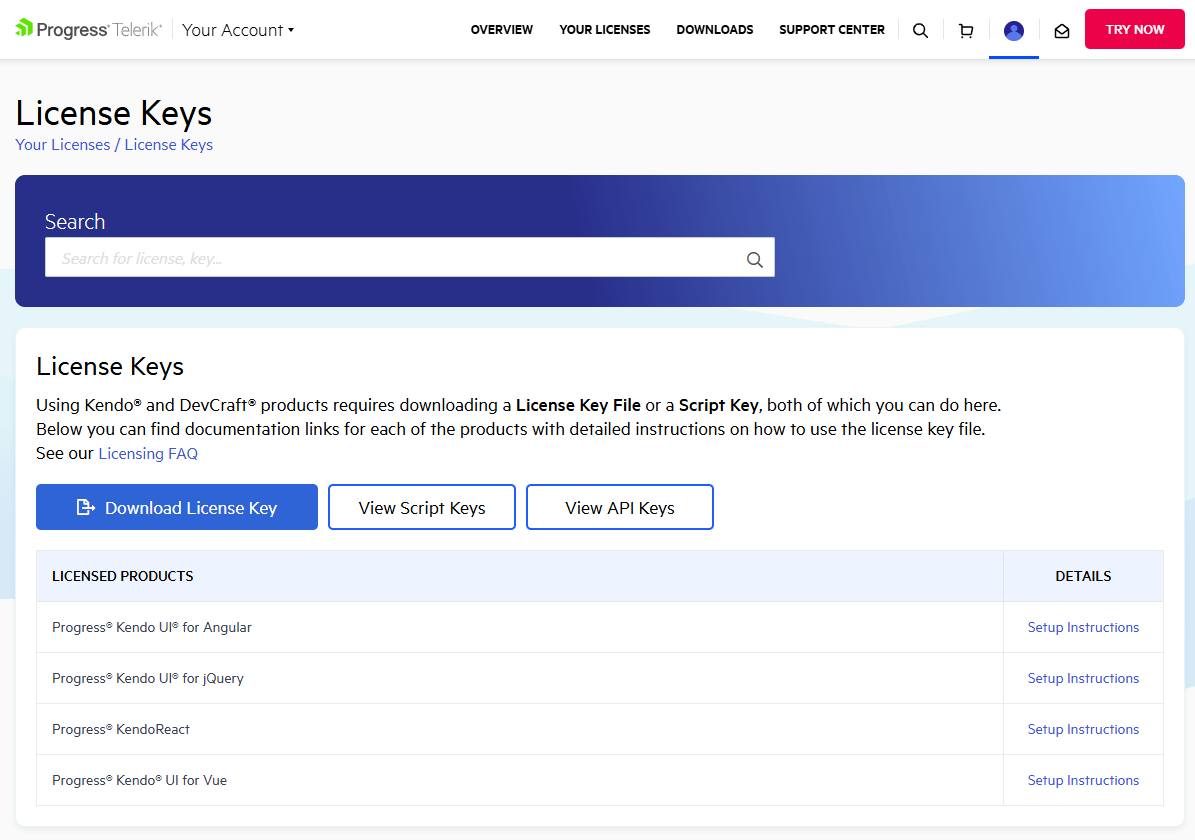Click the Progress Telerik logo
This screenshot has width=1195, height=840.
(88, 30)
